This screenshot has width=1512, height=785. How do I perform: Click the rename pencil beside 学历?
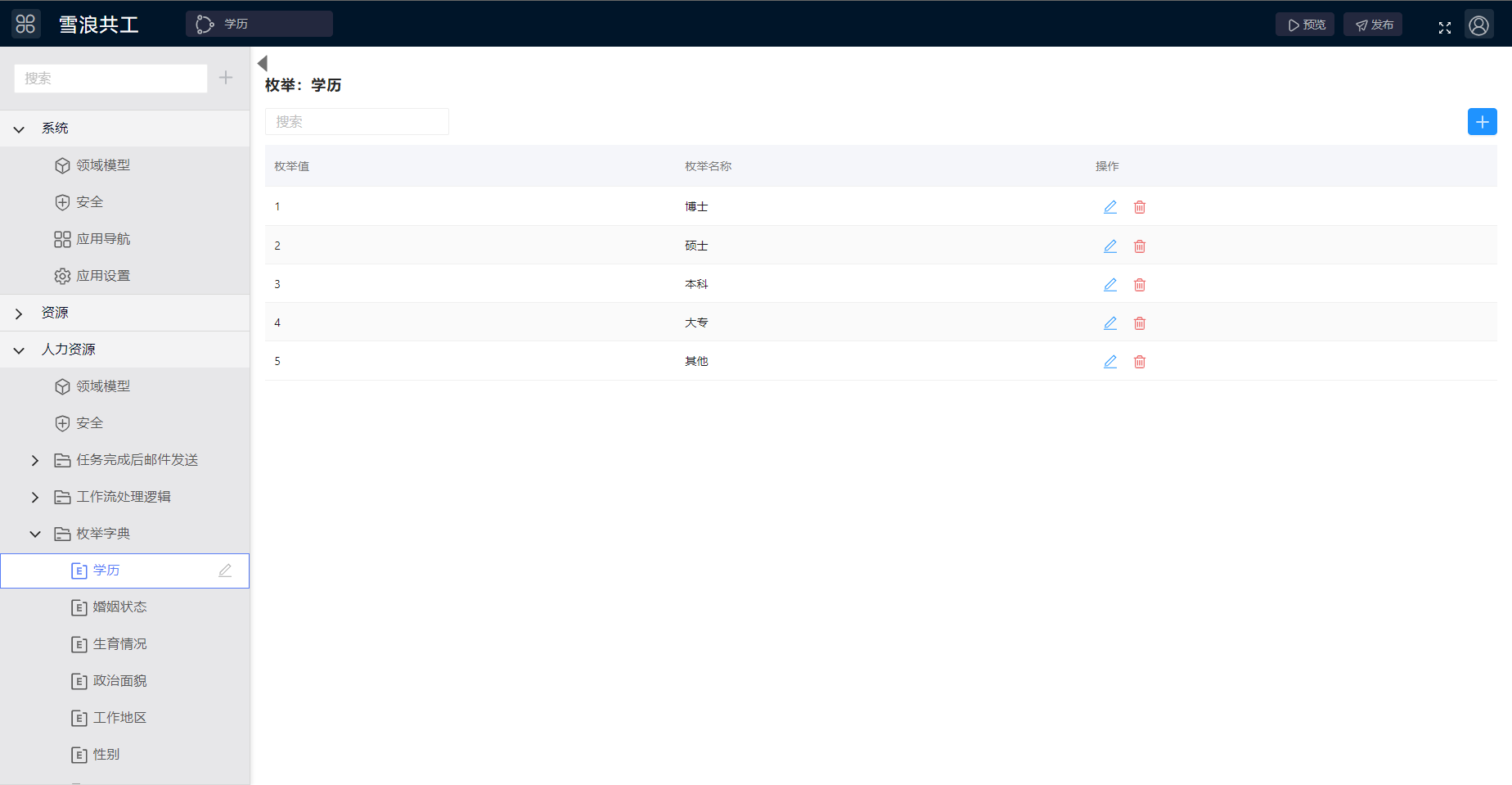225,571
